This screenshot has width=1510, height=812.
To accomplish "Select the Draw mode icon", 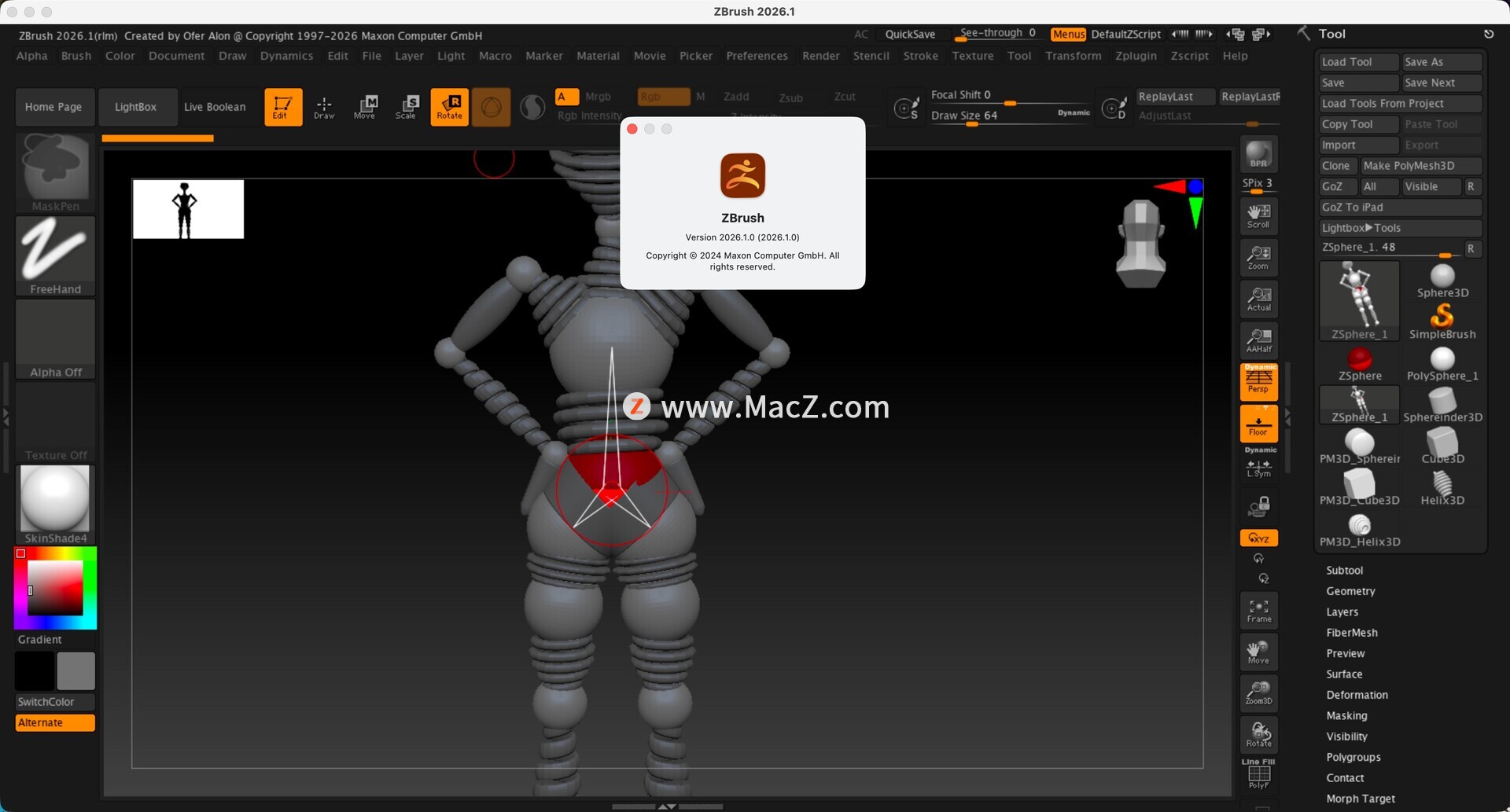I will pos(323,107).
